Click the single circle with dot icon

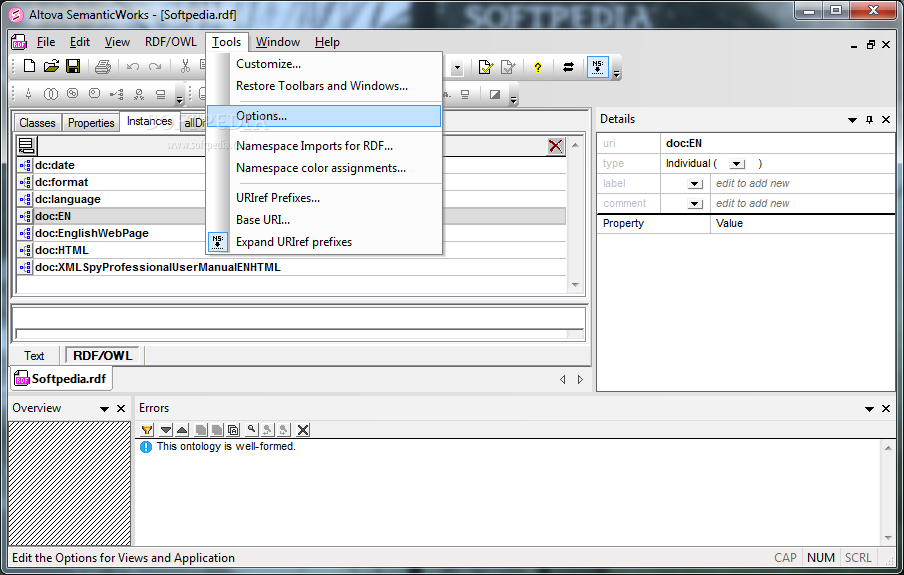pos(95,93)
